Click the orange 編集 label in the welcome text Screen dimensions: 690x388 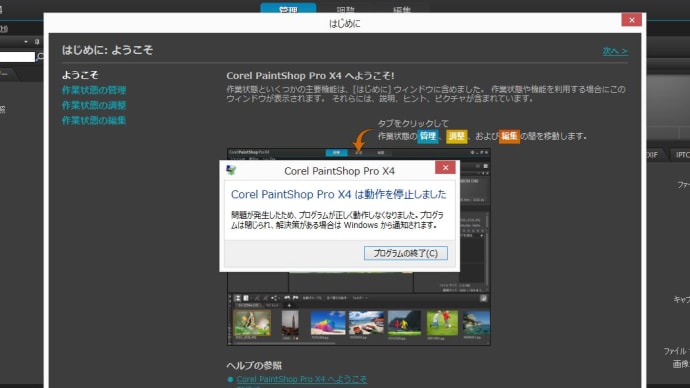pos(509,136)
